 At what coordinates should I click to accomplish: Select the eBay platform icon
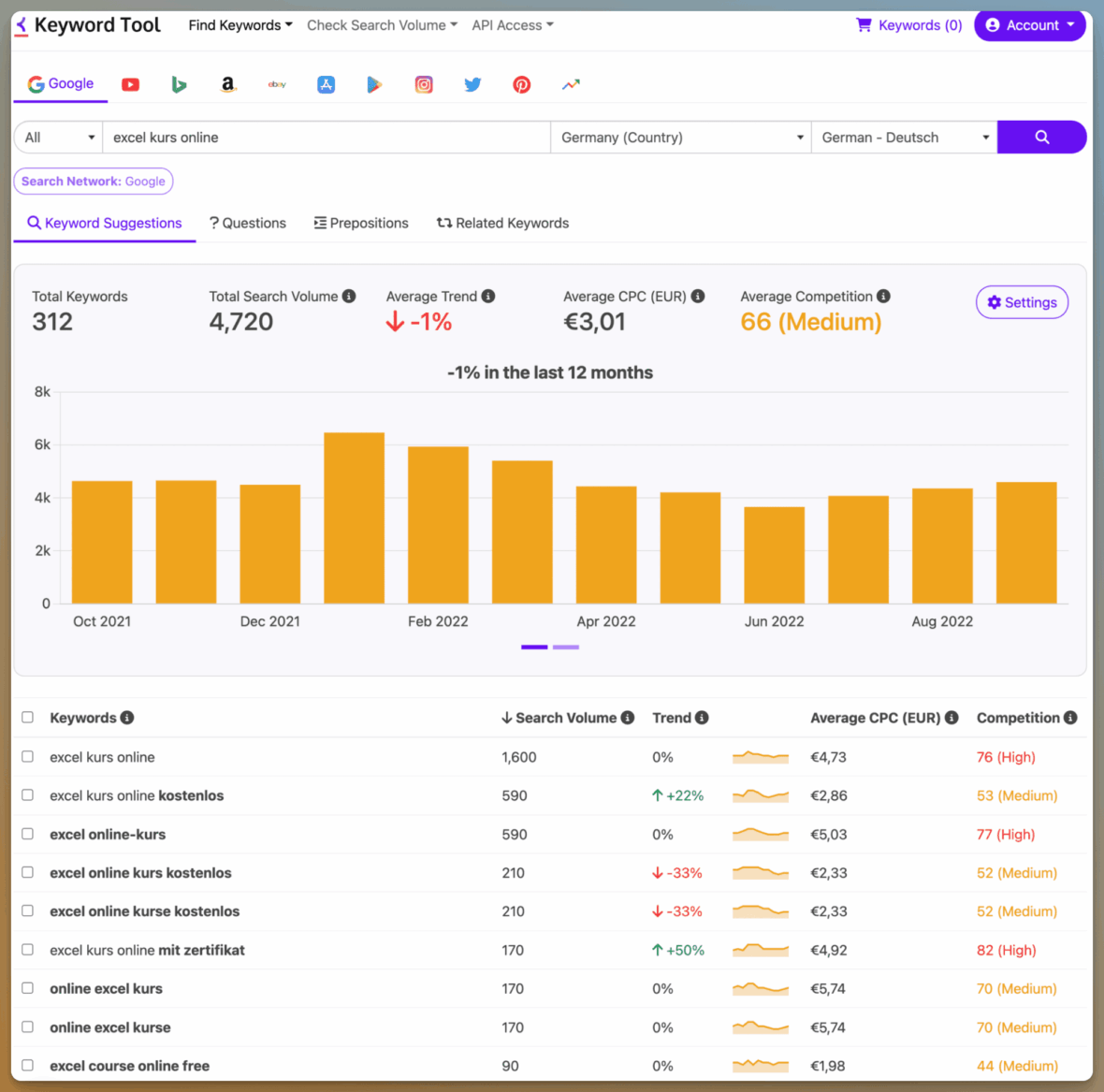pyautogui.click(x=277, y=84)
